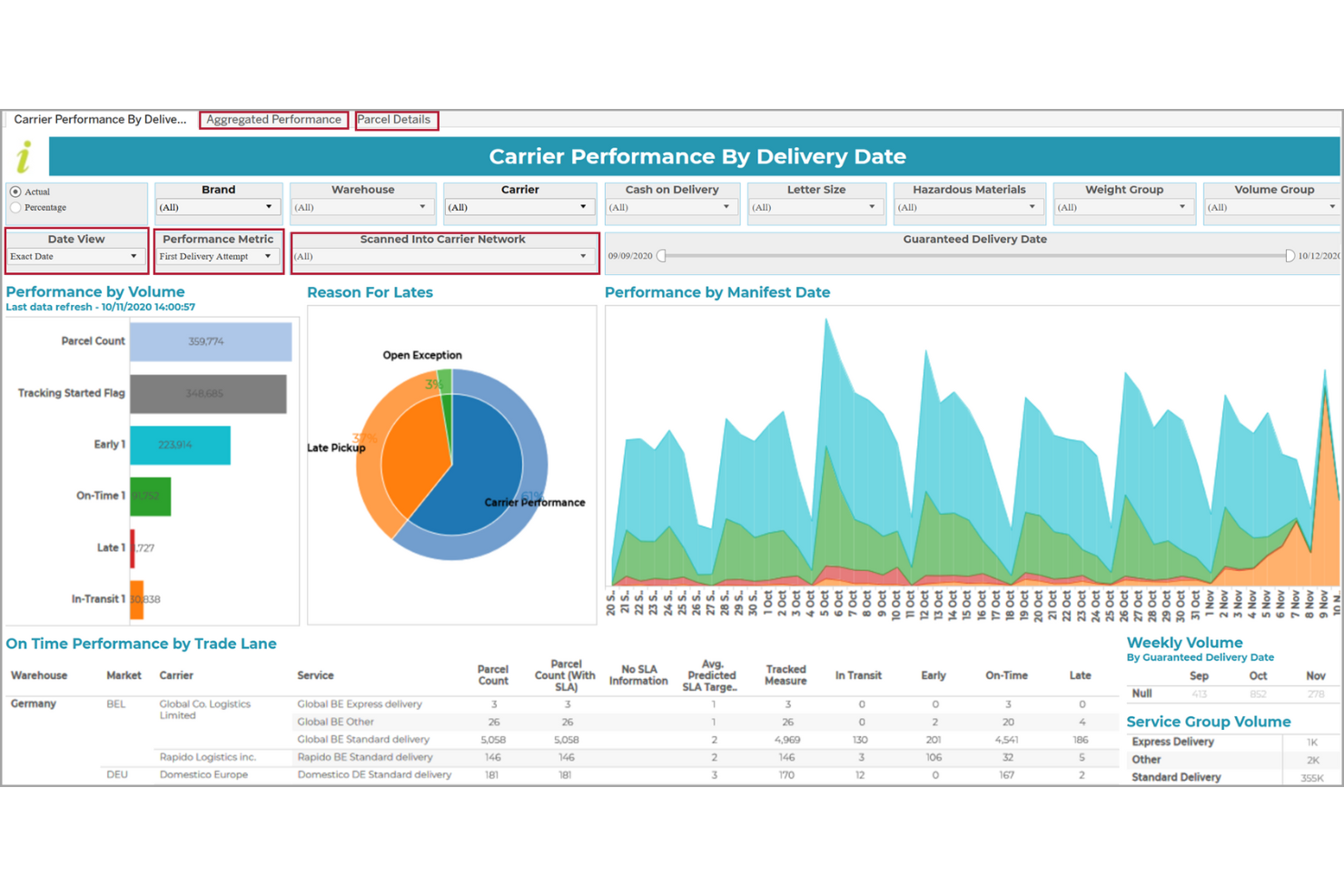Click Standard Delivery in Service Group Volume

click(1176, 778)
